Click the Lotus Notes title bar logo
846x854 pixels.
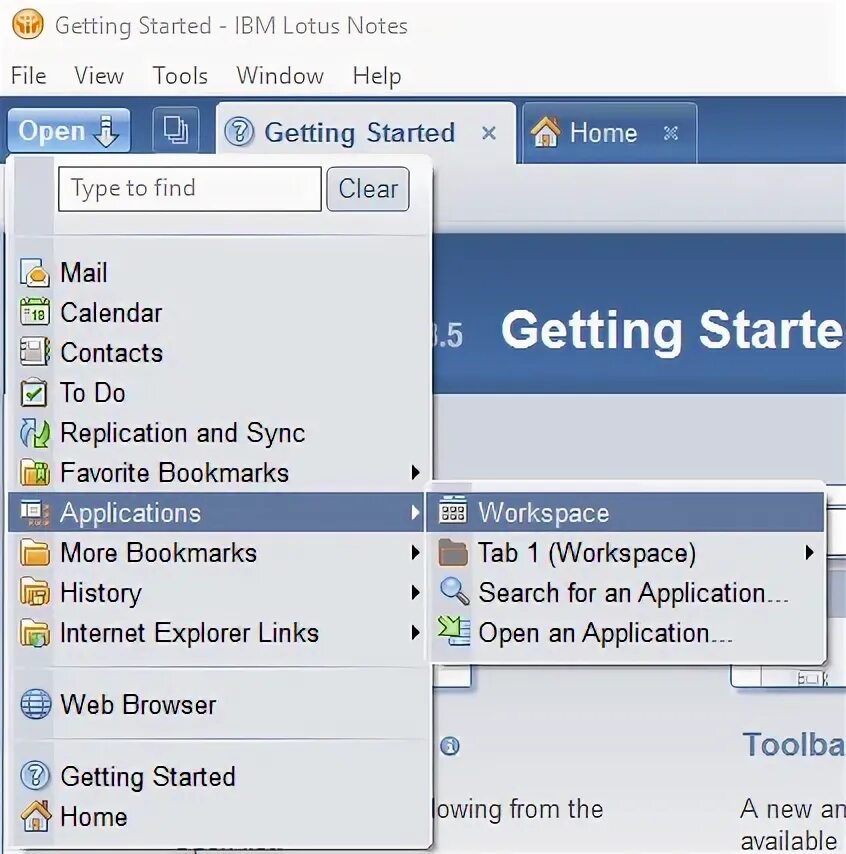pos(27,25)
